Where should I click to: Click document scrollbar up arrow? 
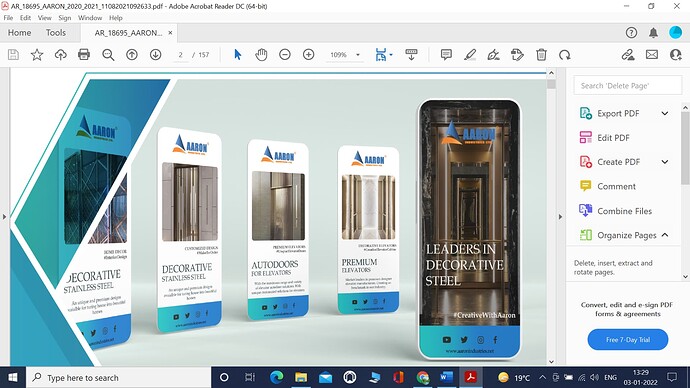551,72
